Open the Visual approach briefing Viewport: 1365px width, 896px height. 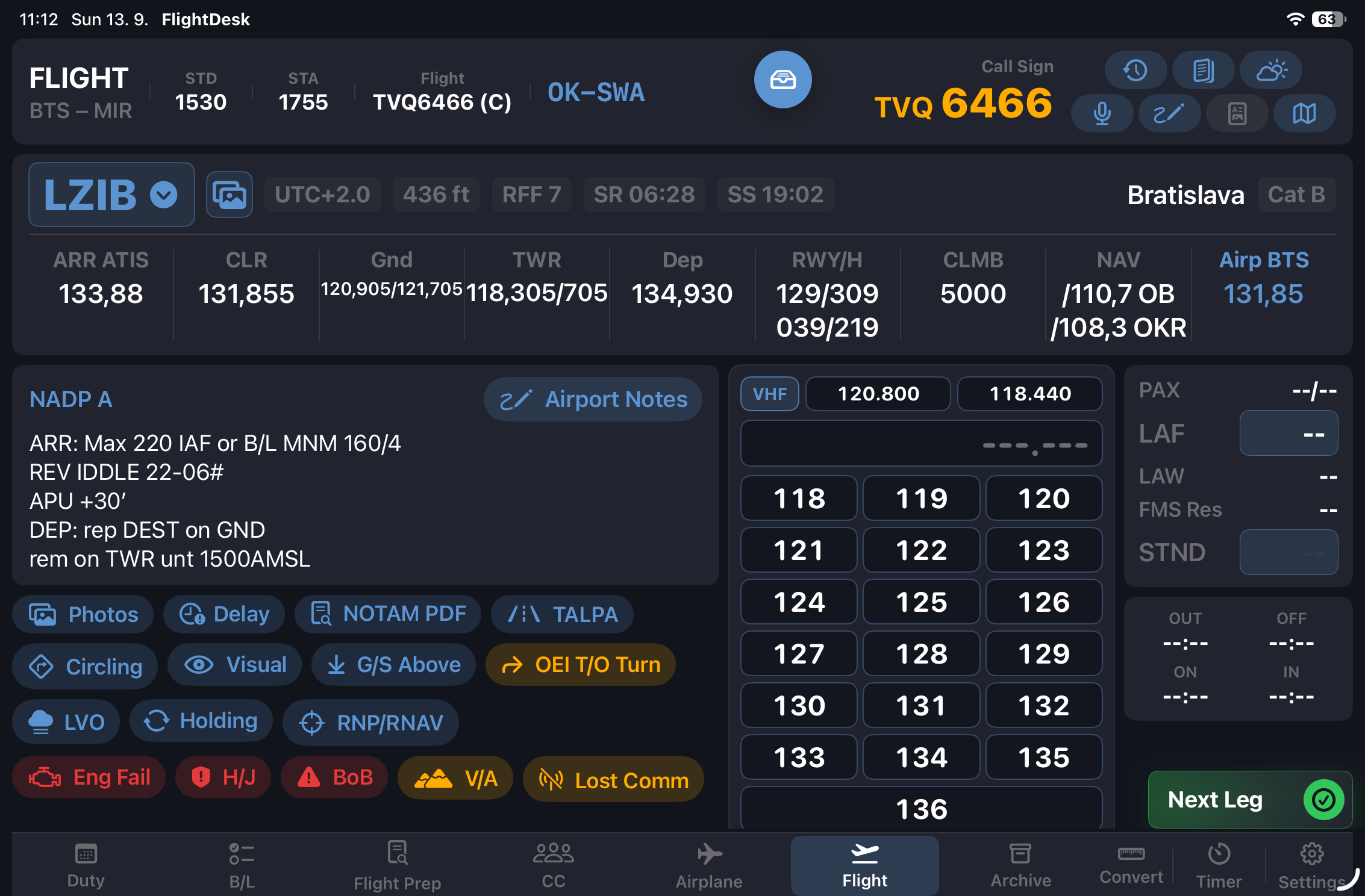(x=234, y=665)
